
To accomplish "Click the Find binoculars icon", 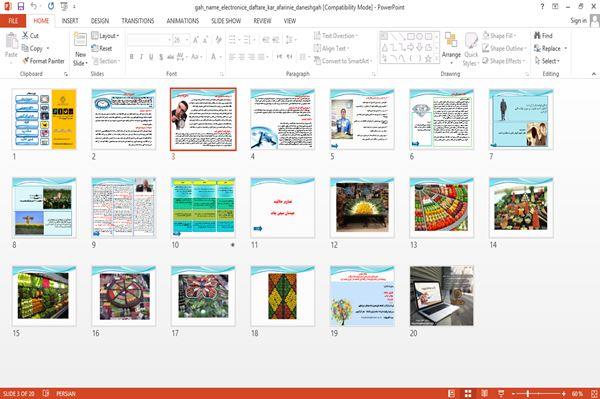I will 537,36.
